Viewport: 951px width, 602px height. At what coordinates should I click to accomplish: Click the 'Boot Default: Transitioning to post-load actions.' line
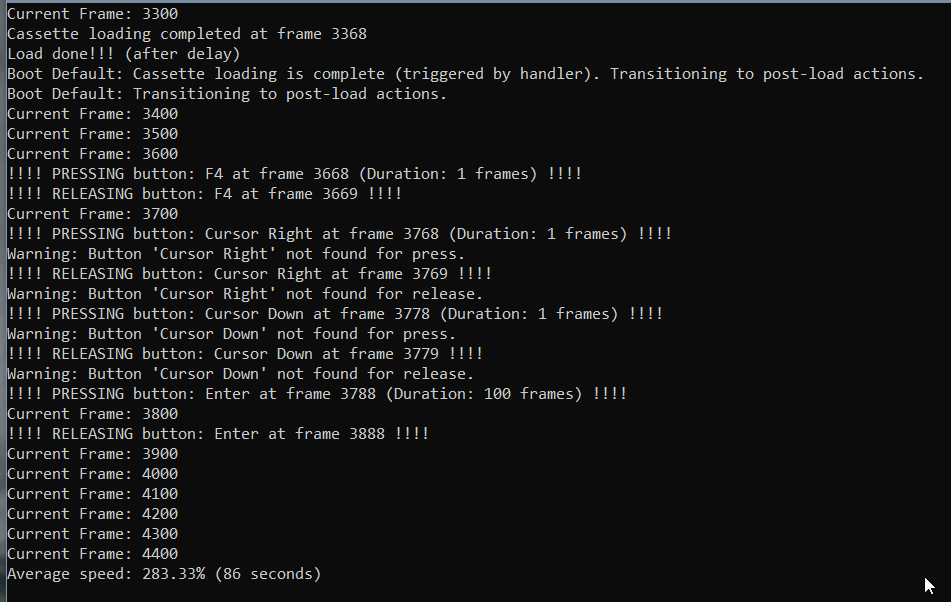pos(227,94)
